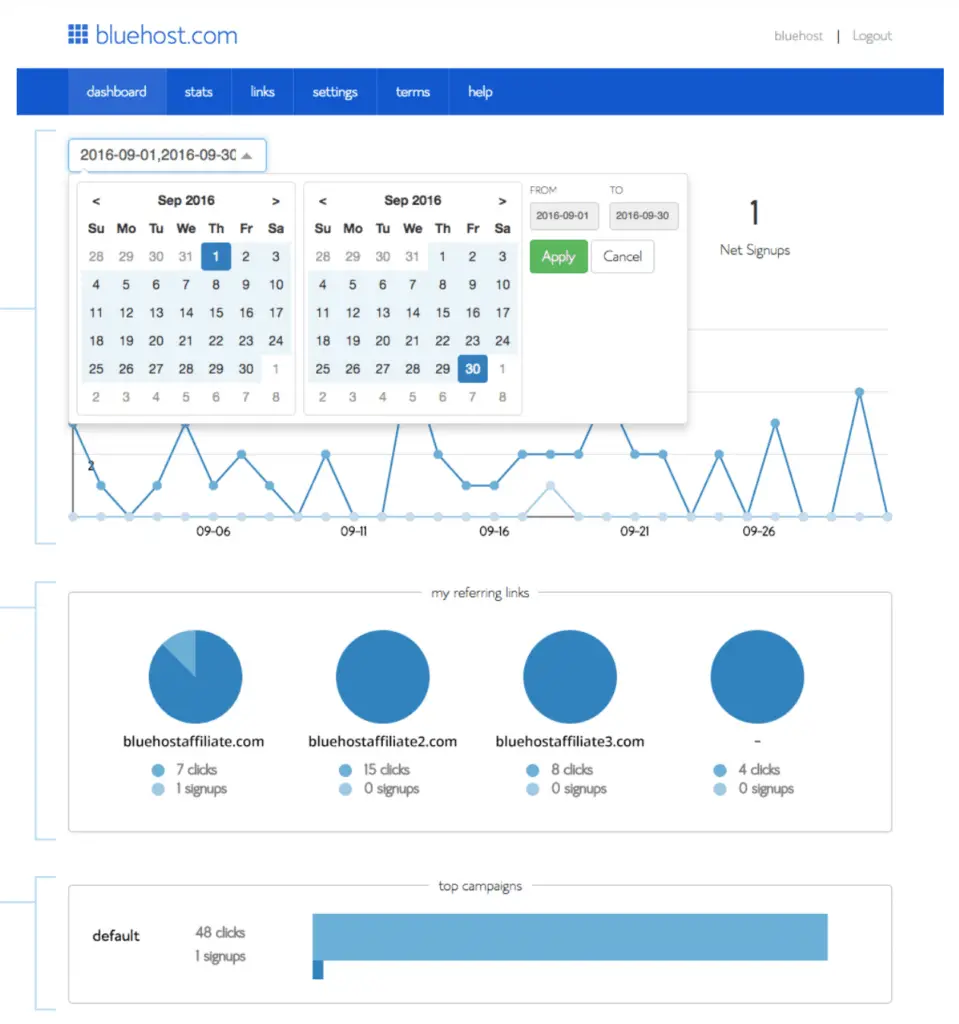Click the 48 clicks text
Viewport: 959px width, 1024px height.
coord(220,933)
